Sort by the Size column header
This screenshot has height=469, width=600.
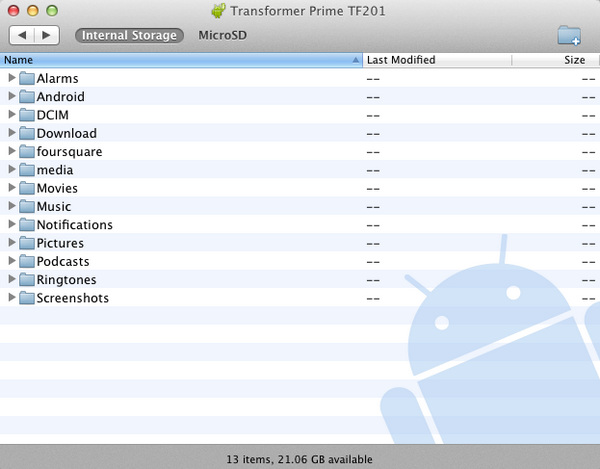coord(555,60)
